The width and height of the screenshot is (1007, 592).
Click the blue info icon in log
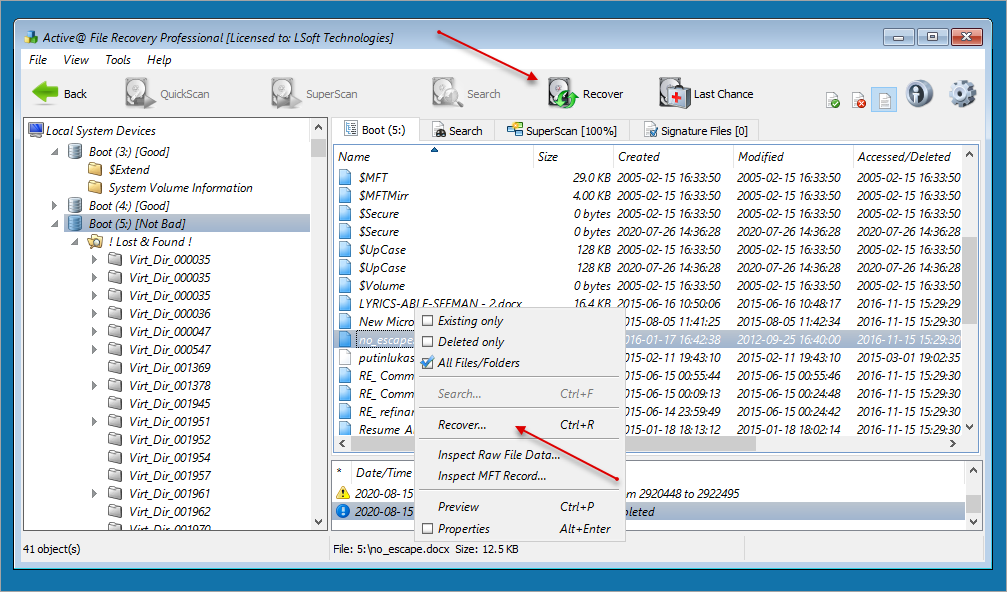(343, 511)
